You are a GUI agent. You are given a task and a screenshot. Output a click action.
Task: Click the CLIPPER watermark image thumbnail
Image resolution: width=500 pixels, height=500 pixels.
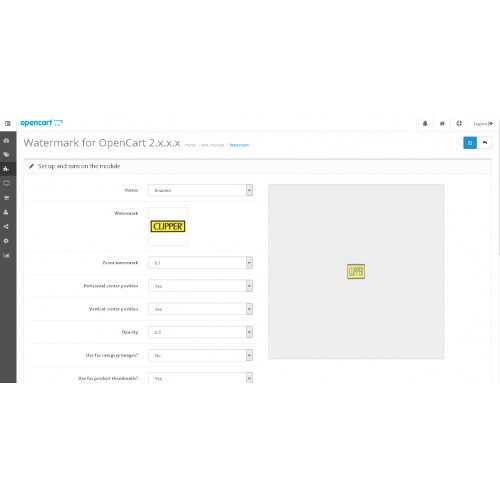[168, 226]
